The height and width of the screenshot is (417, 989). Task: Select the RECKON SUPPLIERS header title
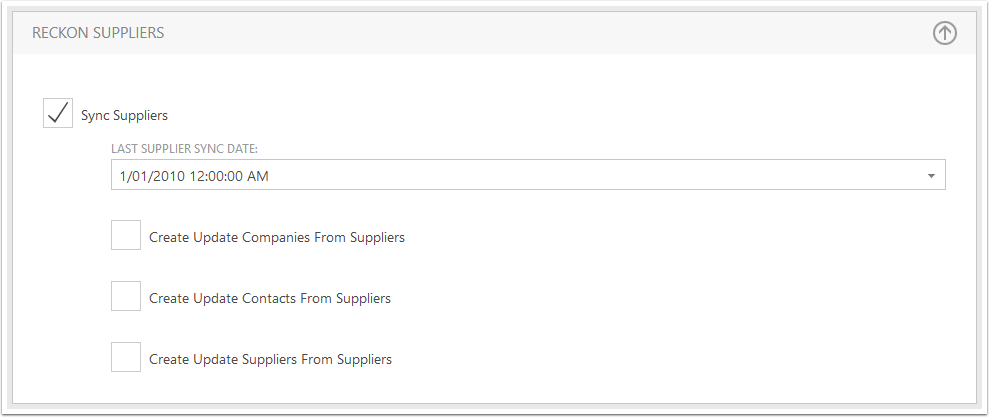(x=98, y=33)
